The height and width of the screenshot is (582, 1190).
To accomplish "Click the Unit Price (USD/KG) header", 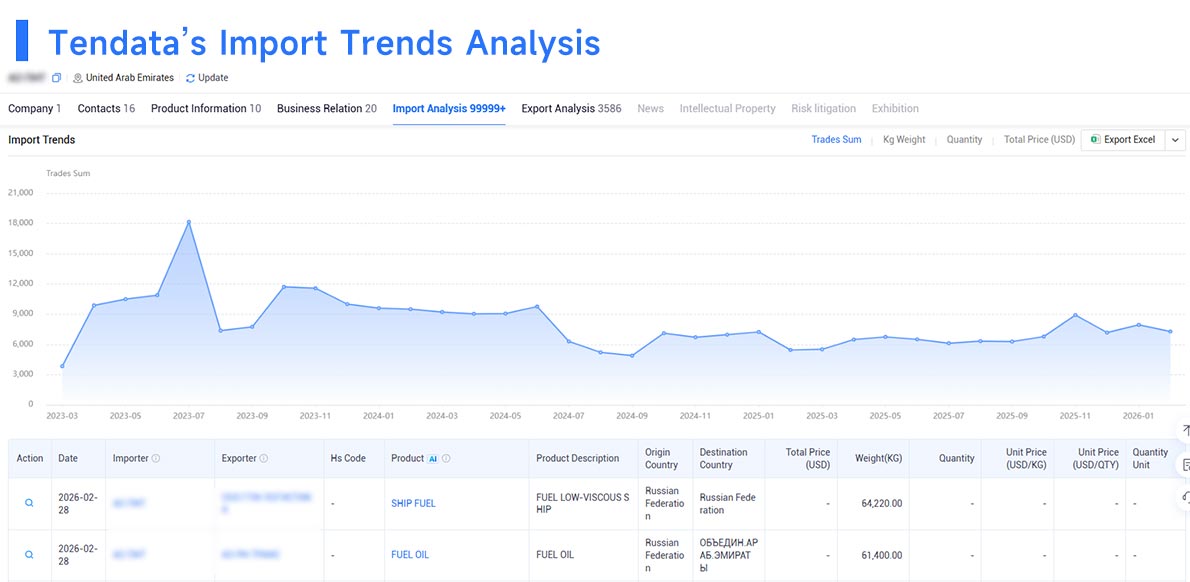I will point(1026,458).
